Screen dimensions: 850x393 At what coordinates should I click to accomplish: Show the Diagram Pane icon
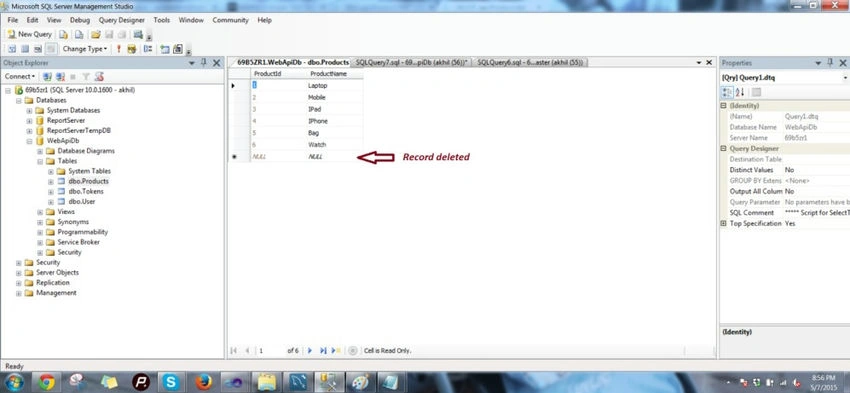(x=11, y=49)
